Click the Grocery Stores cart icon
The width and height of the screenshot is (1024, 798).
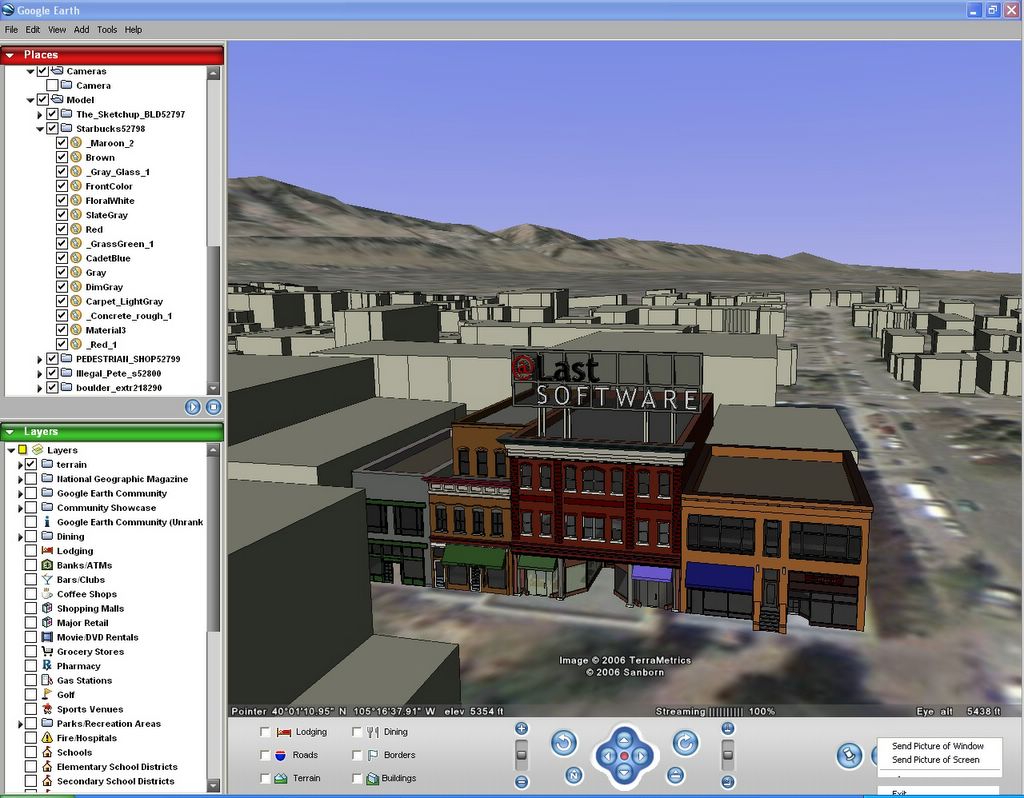pos(47,651)
